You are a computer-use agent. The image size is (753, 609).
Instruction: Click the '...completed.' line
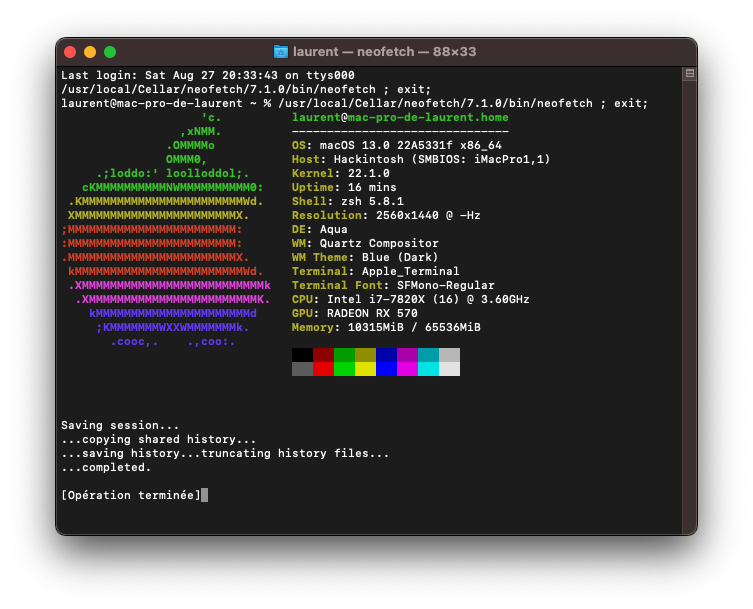tap(106, 467)
